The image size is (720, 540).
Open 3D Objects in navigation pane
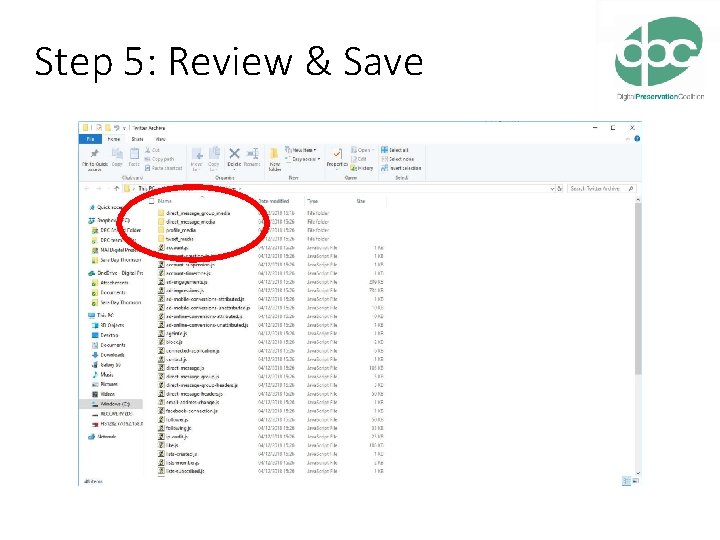coord(108,325)
